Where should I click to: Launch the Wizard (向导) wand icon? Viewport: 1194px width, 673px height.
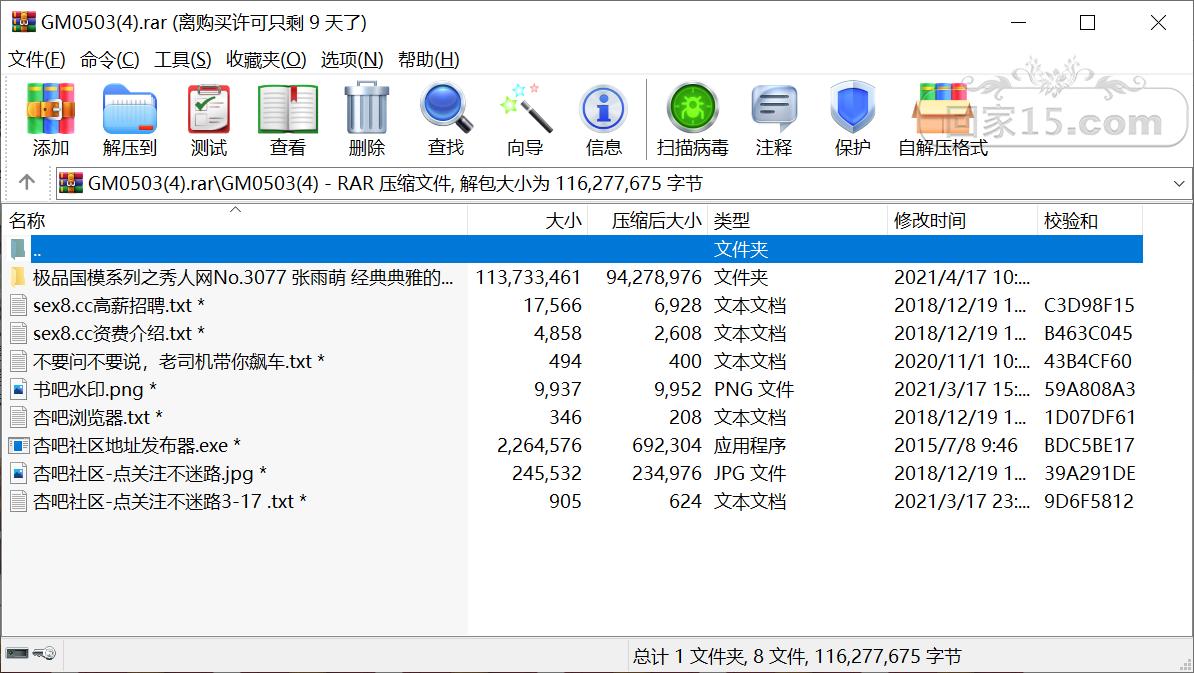(x=525, y=108)
